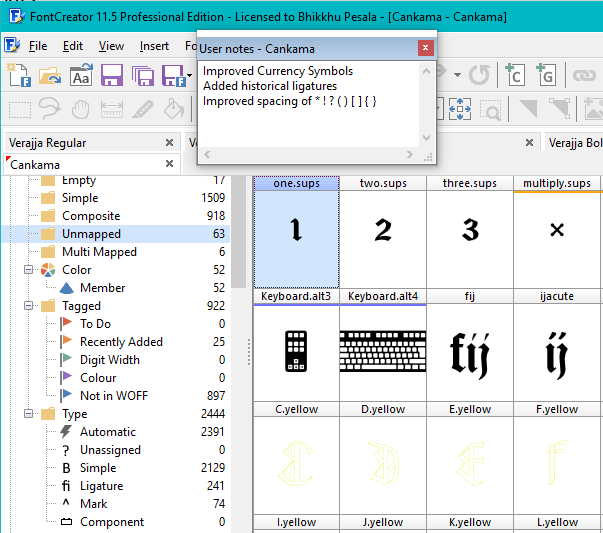Click the Save All stacked disks icon
This screenshot has height=533, width=603.
coord(143,75)
